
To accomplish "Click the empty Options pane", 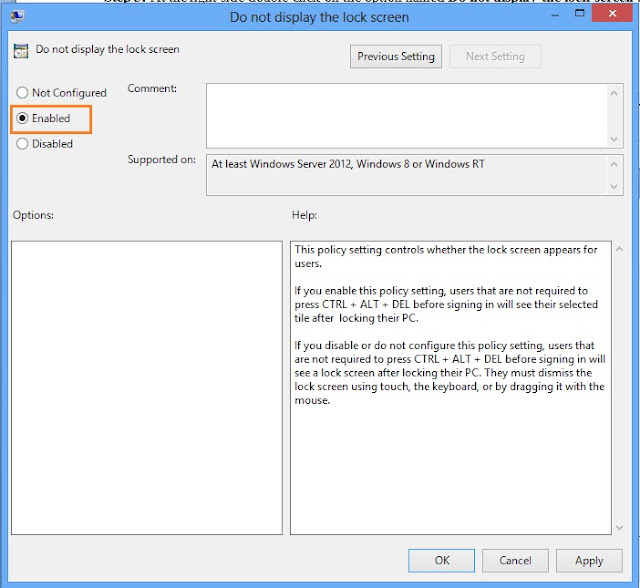I will pos(147,388).
